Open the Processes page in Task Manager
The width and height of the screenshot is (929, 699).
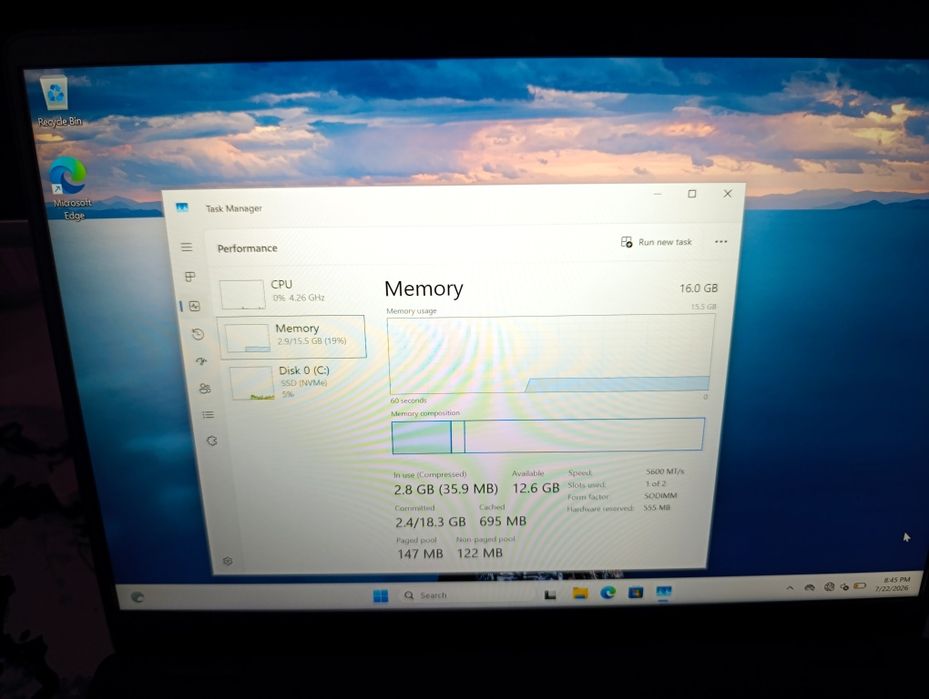[x=190, y=277]
